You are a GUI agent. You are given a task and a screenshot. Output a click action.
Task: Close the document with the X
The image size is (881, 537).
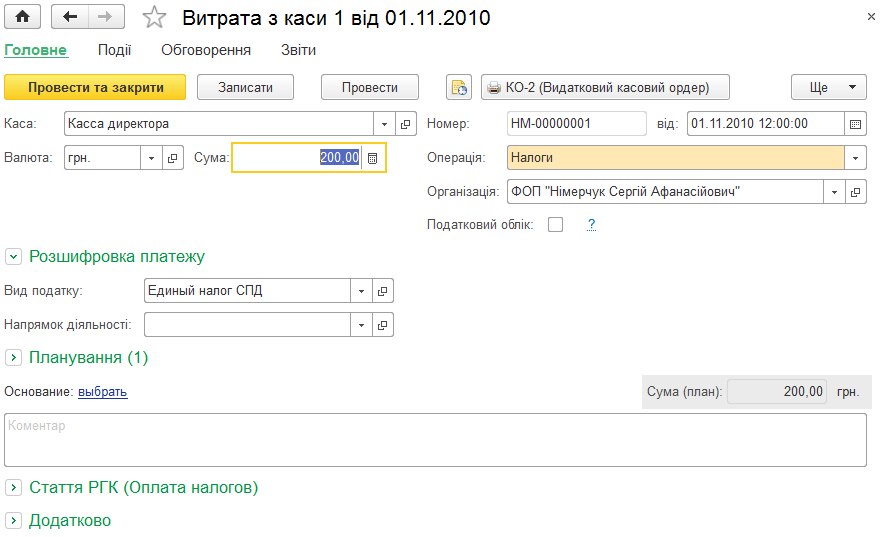point(870,17)
